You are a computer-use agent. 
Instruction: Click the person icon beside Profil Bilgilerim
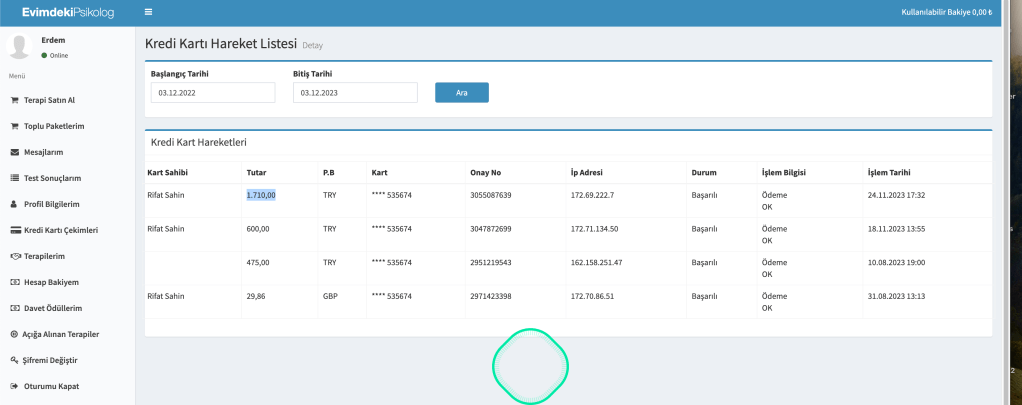14,204
